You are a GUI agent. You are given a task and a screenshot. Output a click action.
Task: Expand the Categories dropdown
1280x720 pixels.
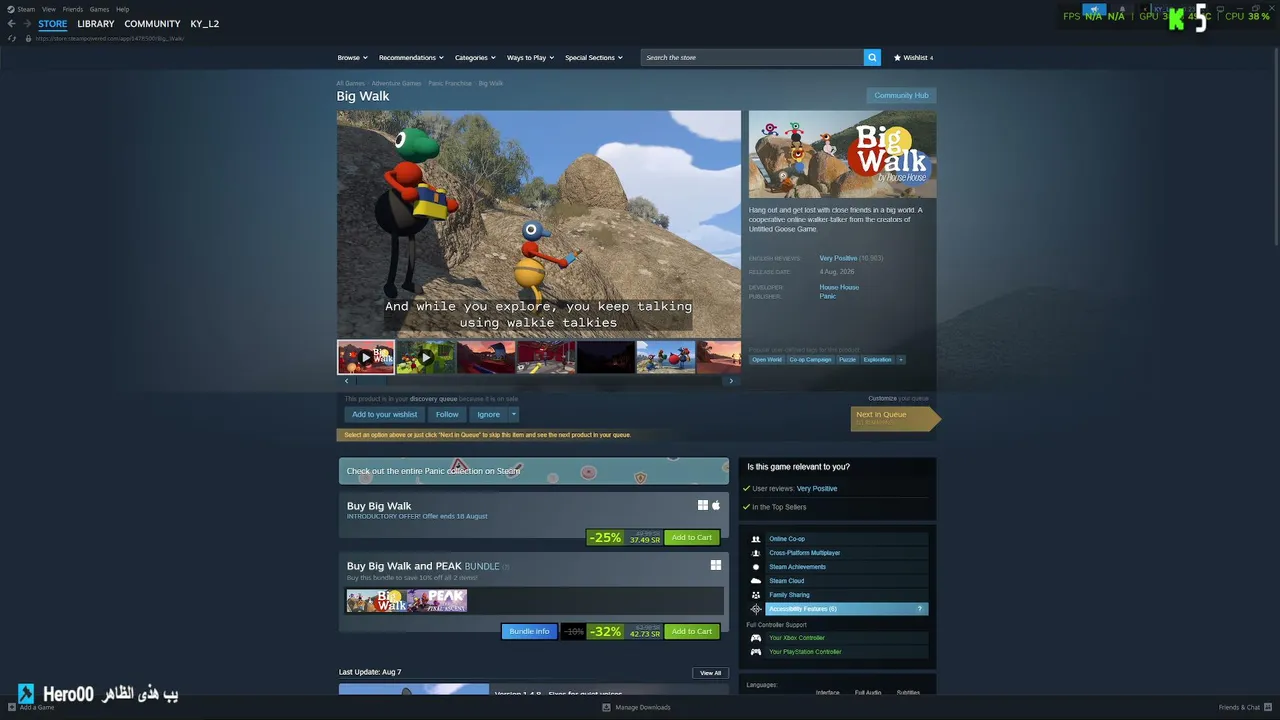tap(475, 58)
